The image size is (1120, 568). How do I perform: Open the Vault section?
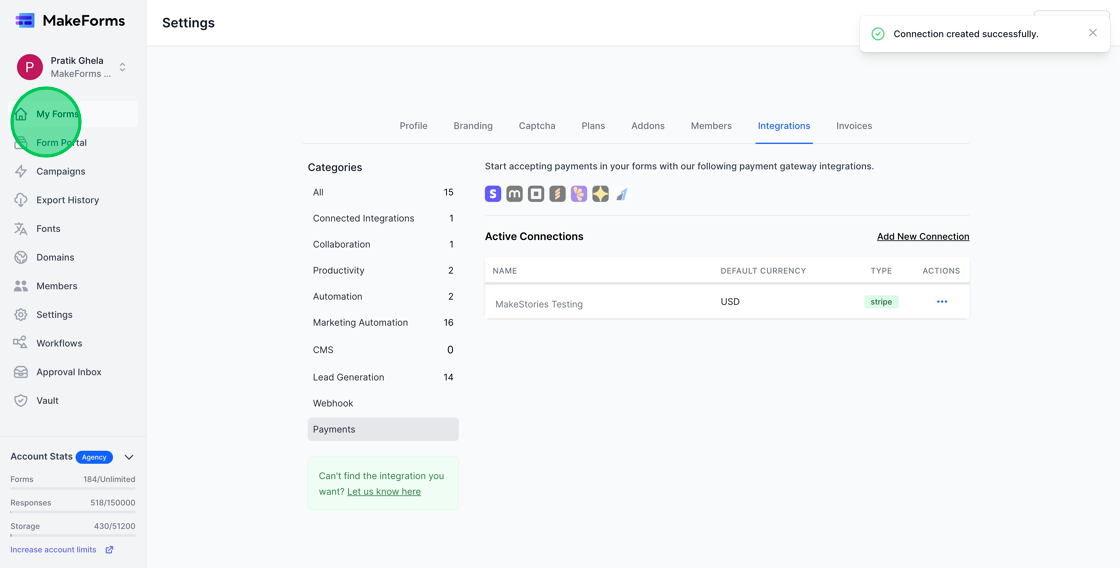47,400
